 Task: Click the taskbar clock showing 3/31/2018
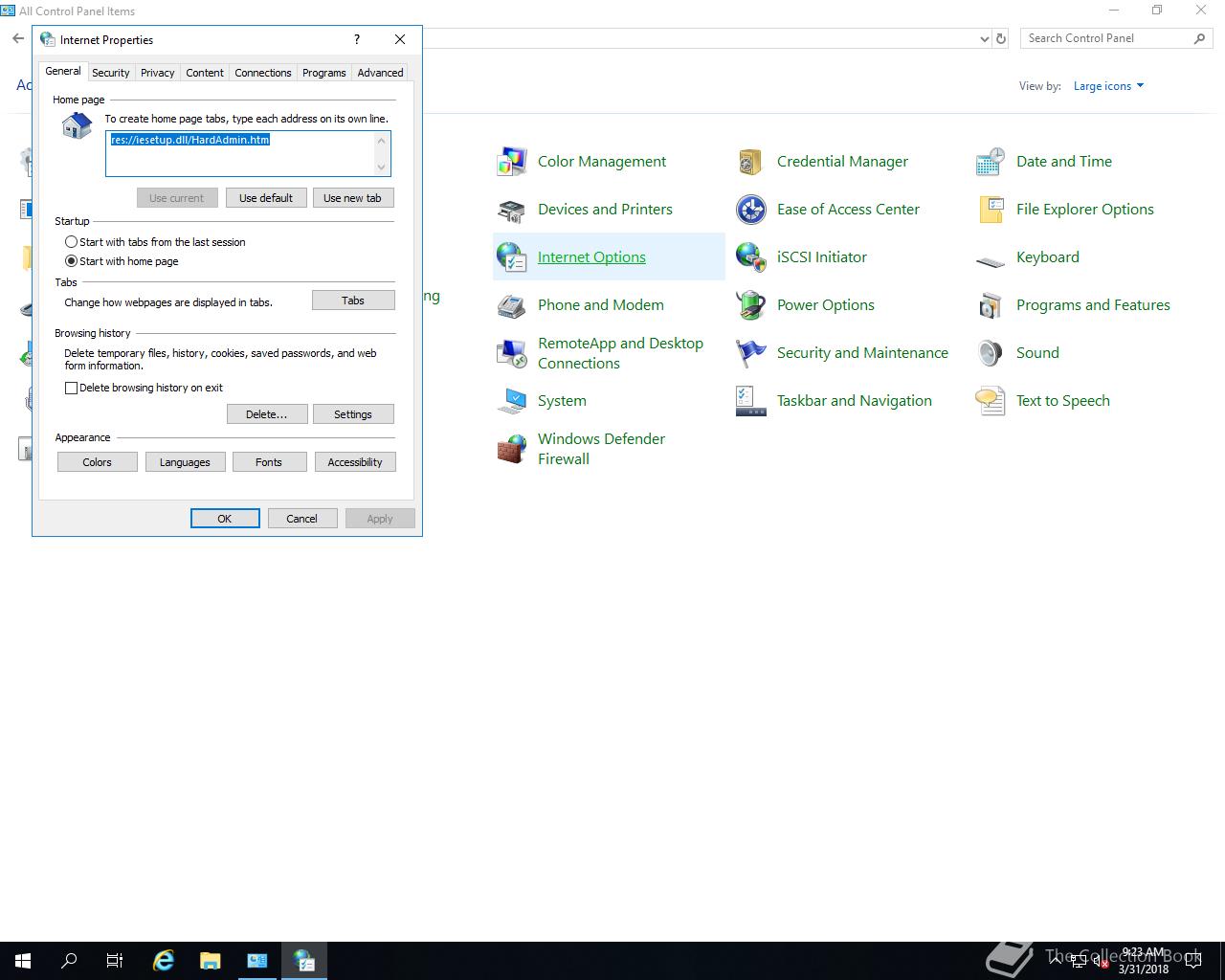pos(1143,961)
